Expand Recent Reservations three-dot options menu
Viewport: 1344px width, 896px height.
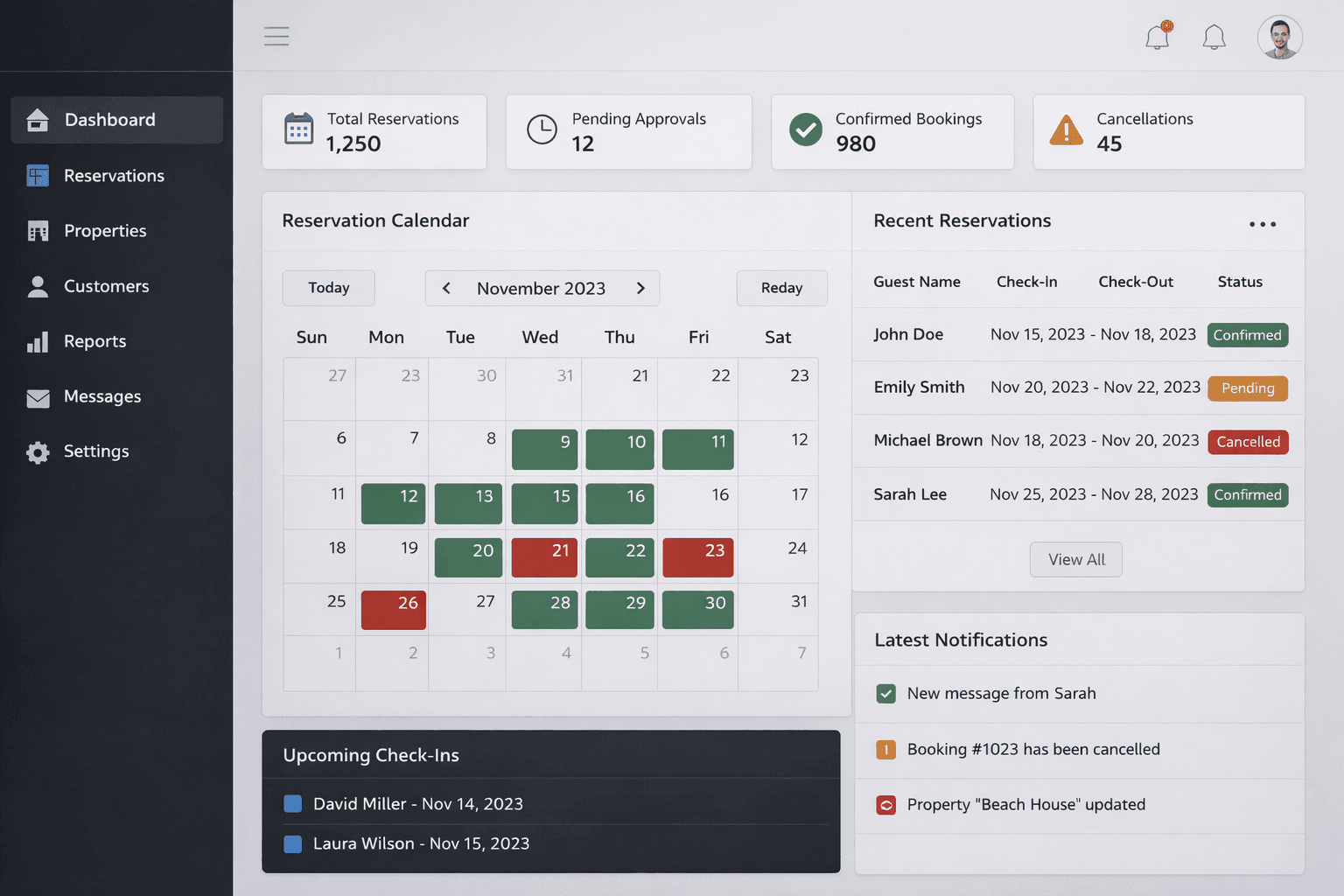1262,224
